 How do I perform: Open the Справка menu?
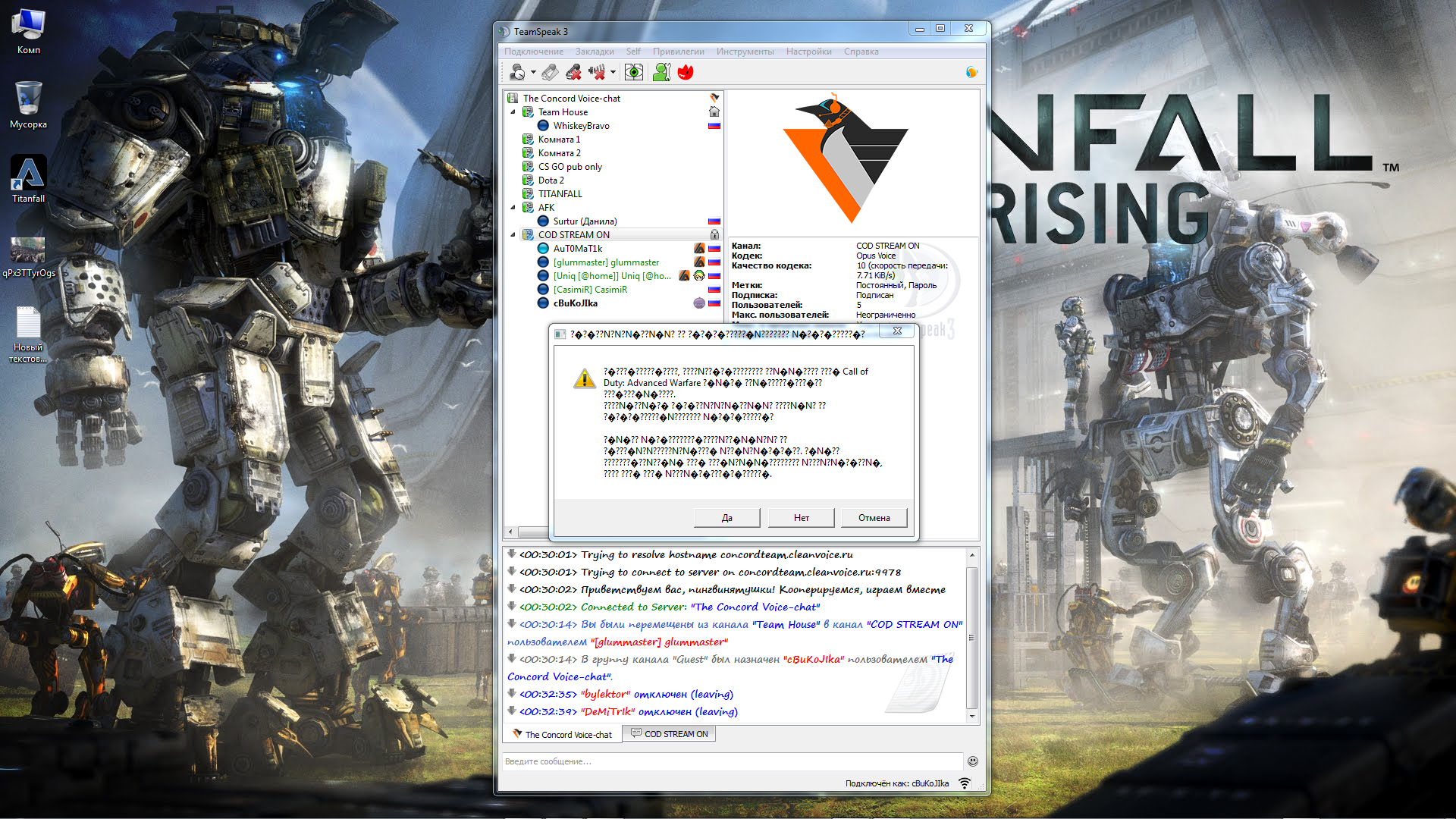[861, 52]
